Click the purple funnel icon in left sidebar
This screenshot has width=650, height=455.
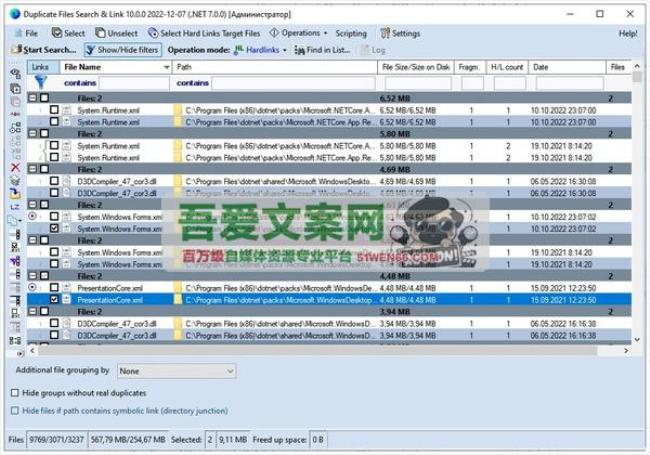[15, 261]
